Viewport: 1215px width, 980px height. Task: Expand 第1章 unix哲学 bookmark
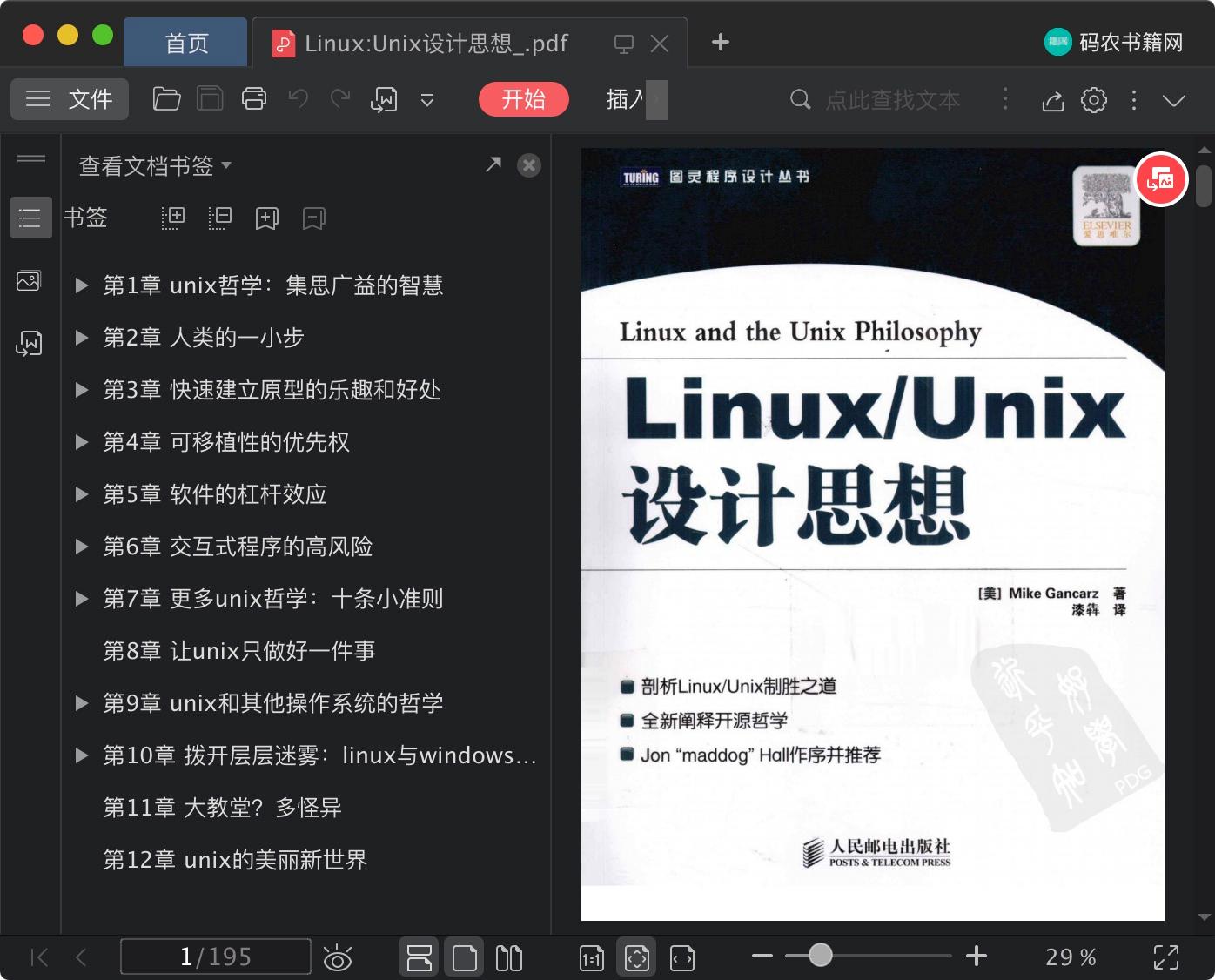click(82, 285)
